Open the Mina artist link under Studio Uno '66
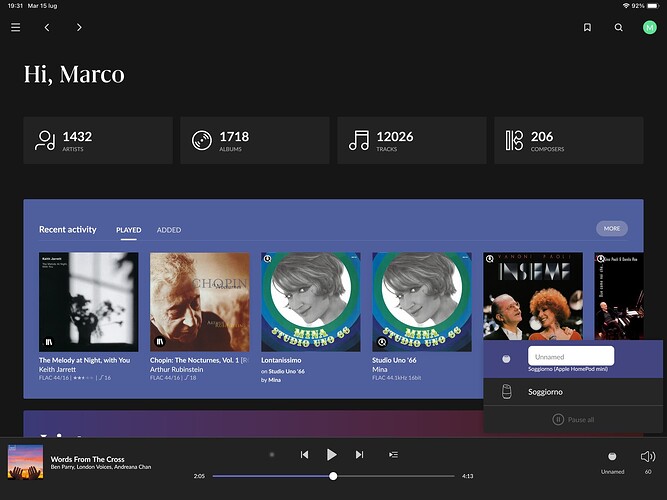Image resolution: width=667 pixels, height=500 pixels. pos(379,369)
